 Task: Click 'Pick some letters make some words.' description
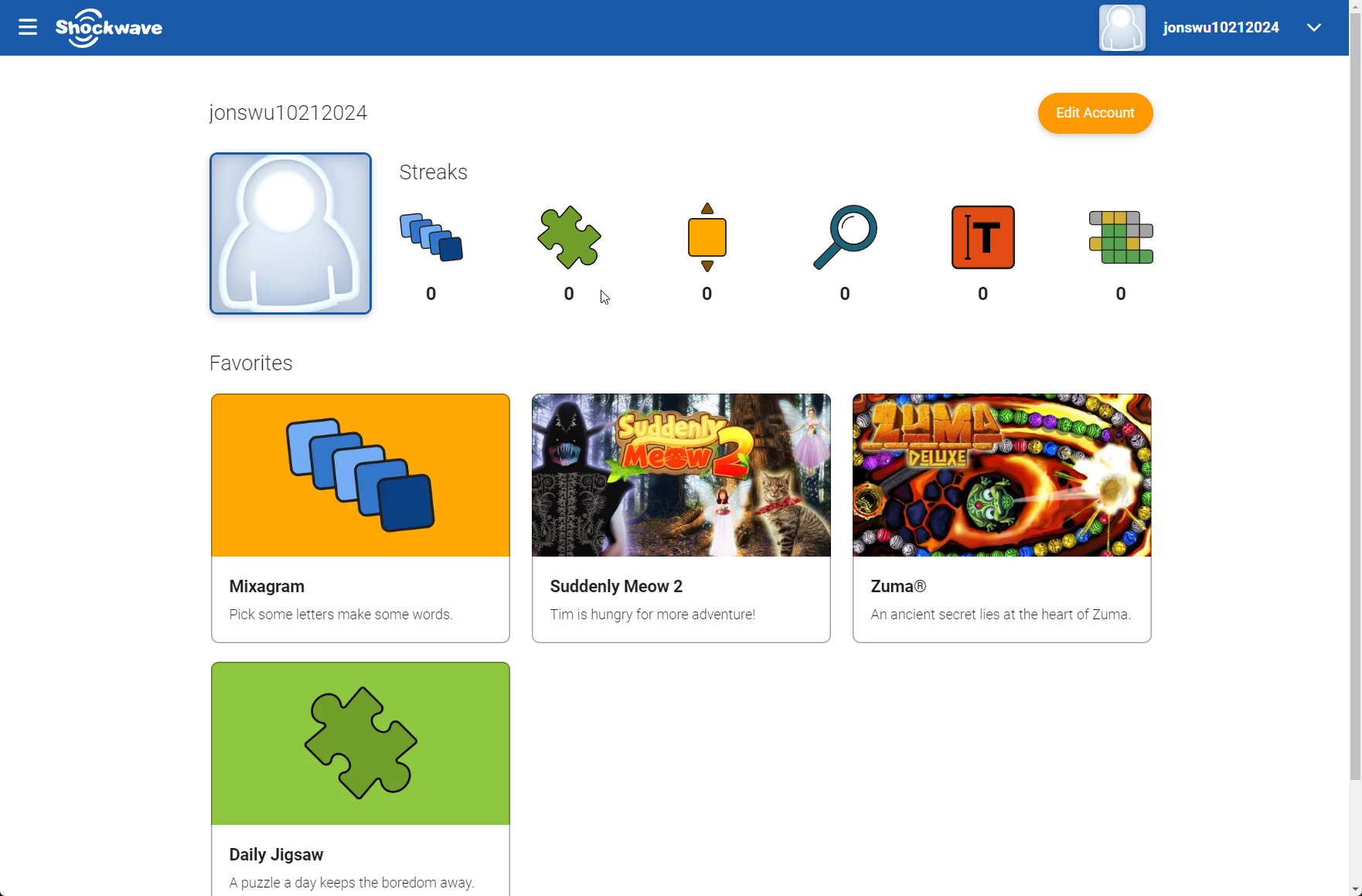tap(341, 615)
